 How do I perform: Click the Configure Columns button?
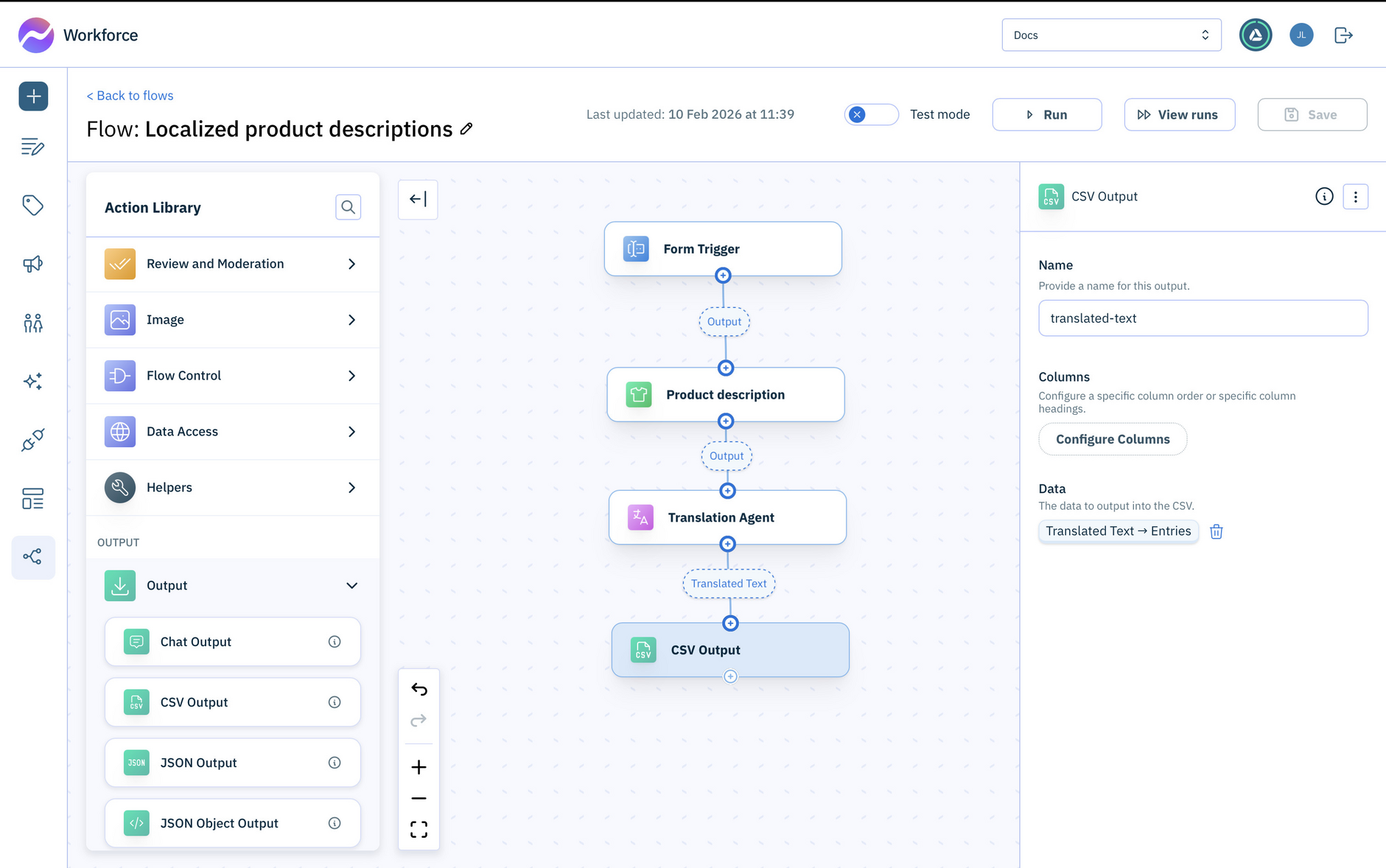[1112, 439]
